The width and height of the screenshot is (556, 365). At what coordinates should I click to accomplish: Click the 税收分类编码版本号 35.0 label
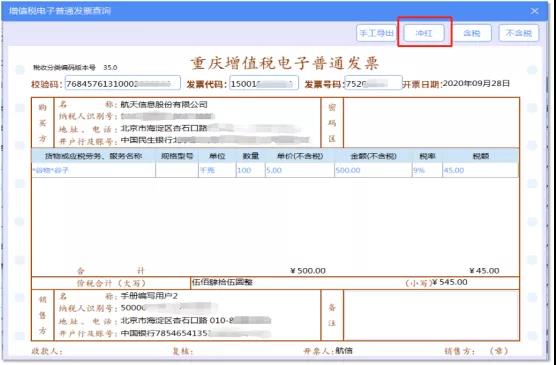[75, 67]
